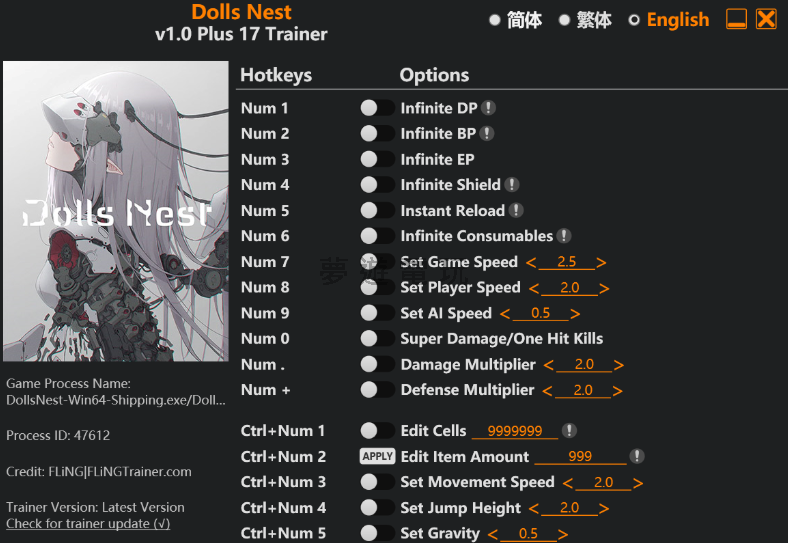
Task: Click the info icon next to Infinite DP
Action: (488, 108)
